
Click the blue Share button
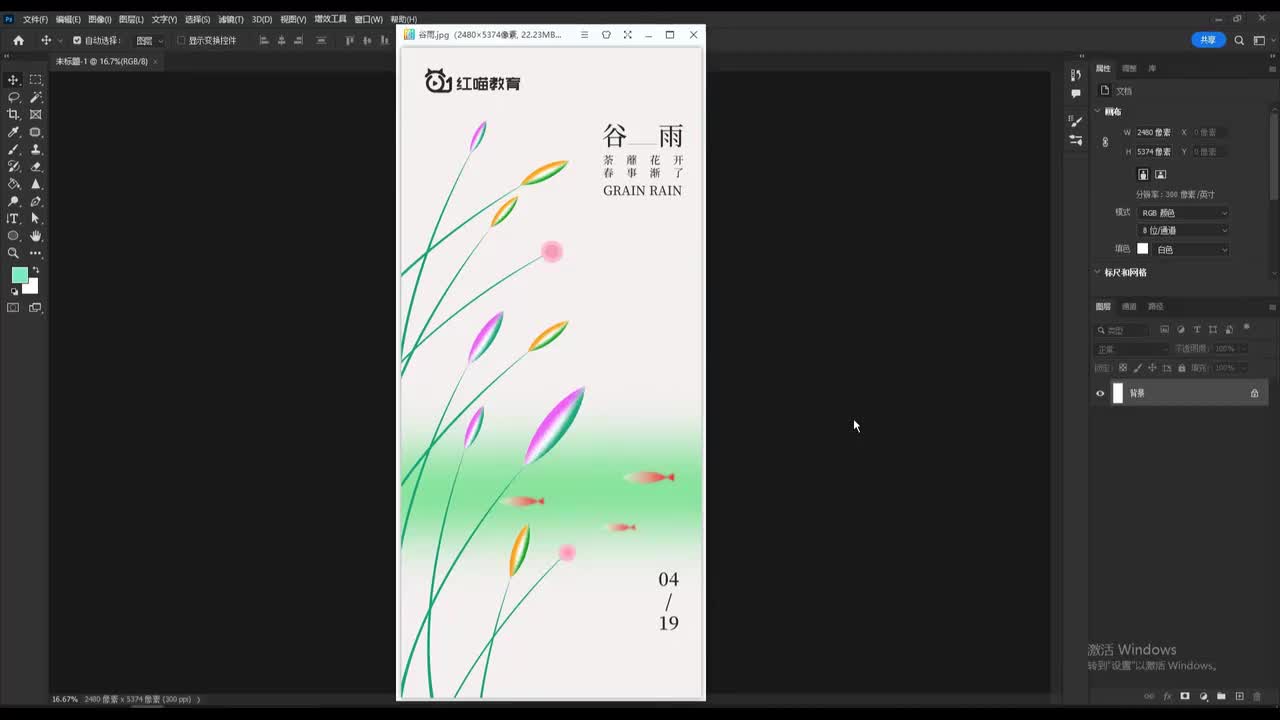click(1208, 40)
